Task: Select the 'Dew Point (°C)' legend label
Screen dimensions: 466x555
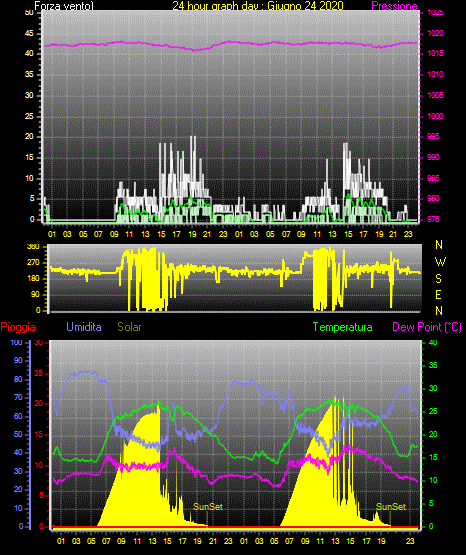Action: point(427,327)
